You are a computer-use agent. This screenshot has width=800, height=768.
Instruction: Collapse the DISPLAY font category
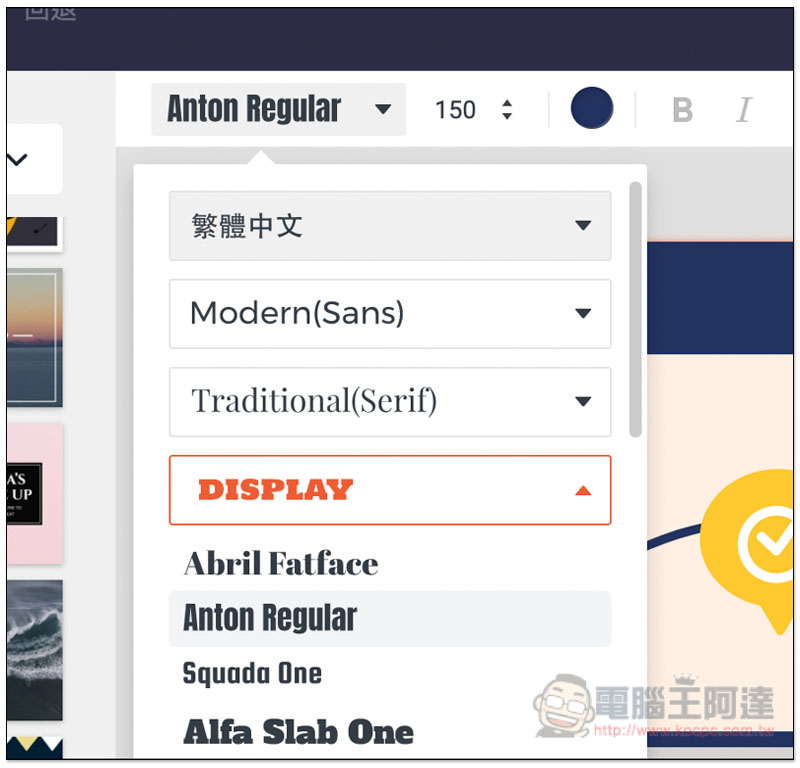click(390, 490)
